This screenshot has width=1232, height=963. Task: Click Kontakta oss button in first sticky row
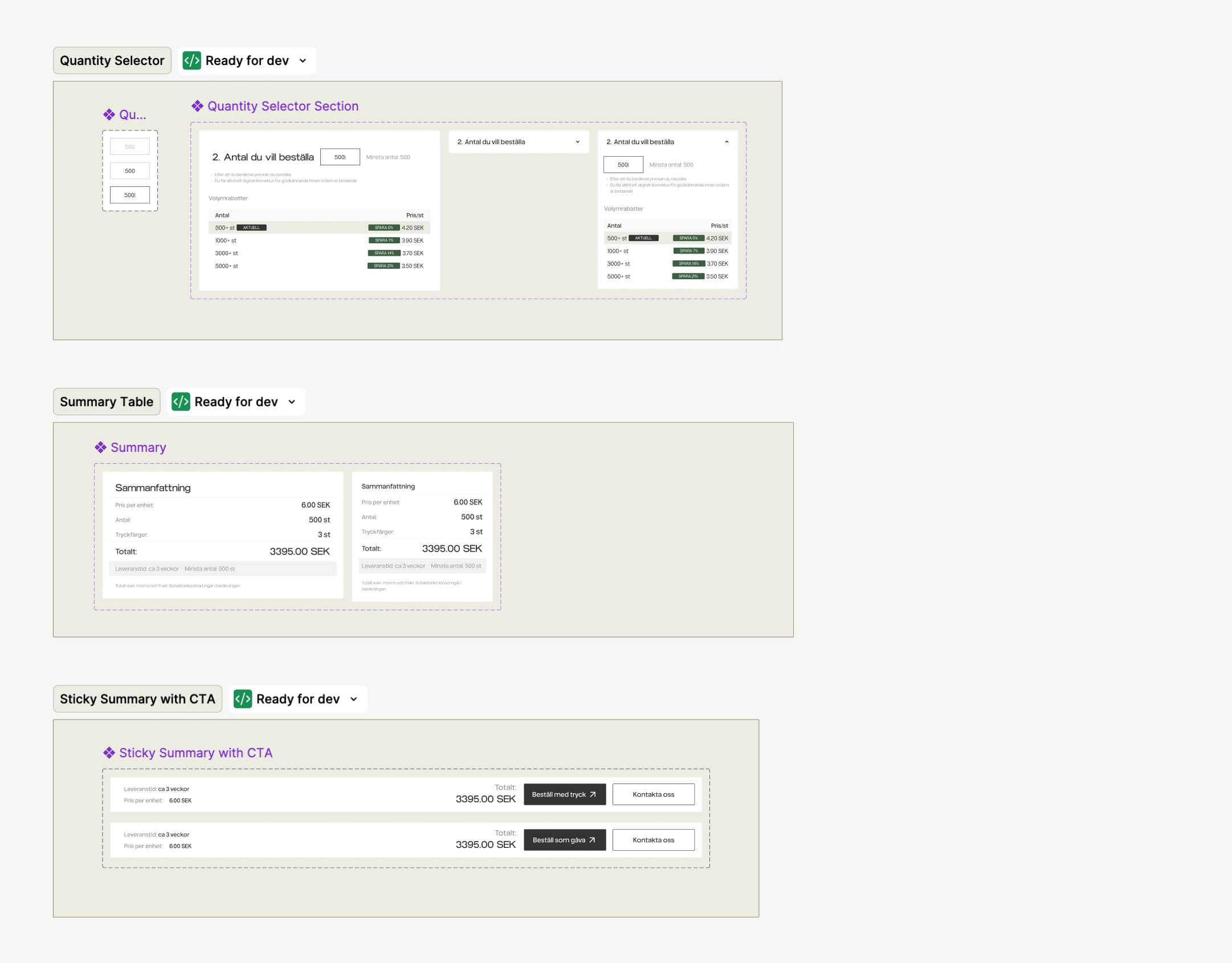(x=653, y=794)
